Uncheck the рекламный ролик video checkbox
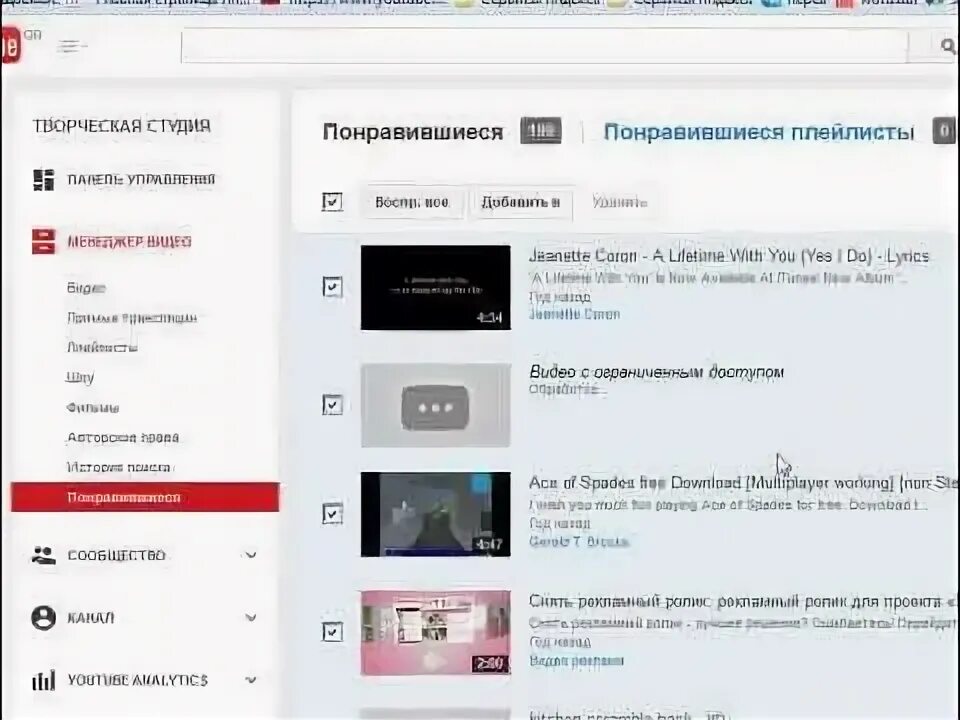Screen dimensions: 960x720 pyautogui.click(x=332, y=631)
